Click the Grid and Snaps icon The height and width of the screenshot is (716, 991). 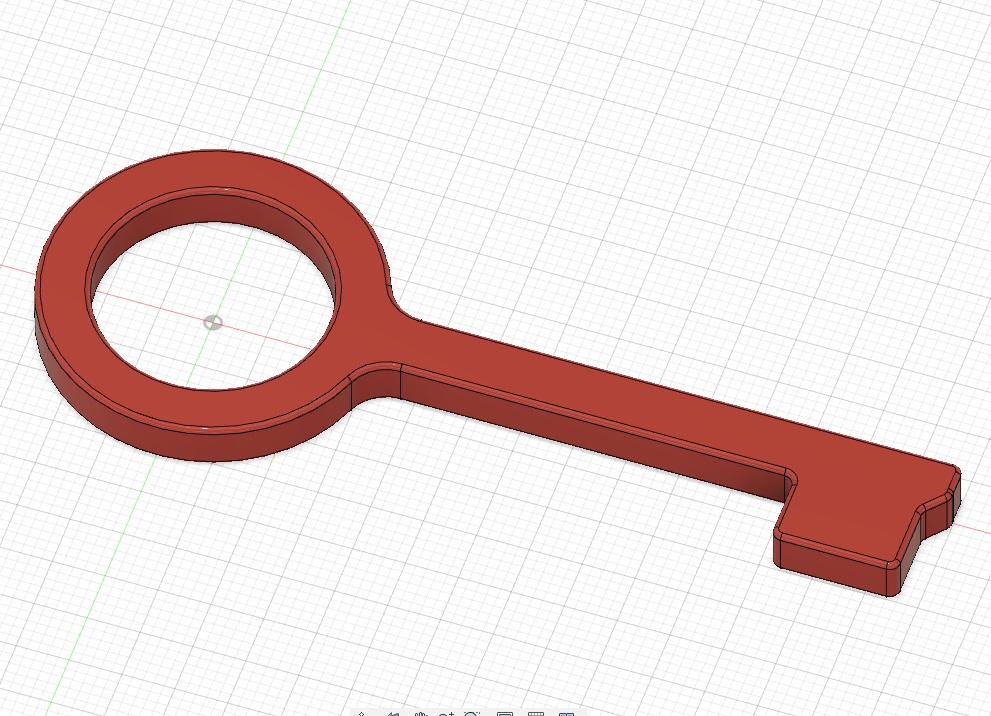pyautogui.click(x=537, y=713)
